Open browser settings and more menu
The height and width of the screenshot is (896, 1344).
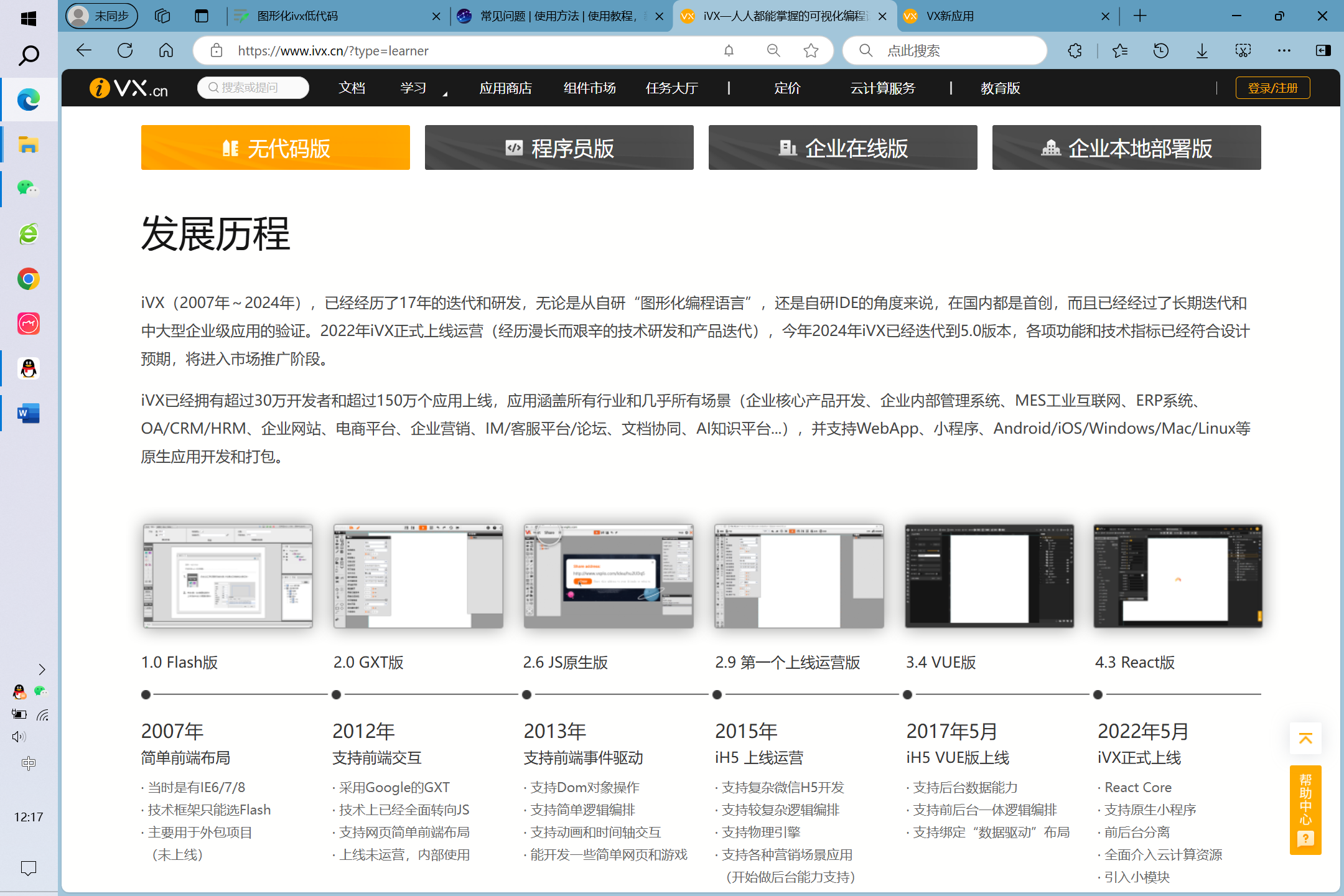click(x=1284, y=50)
